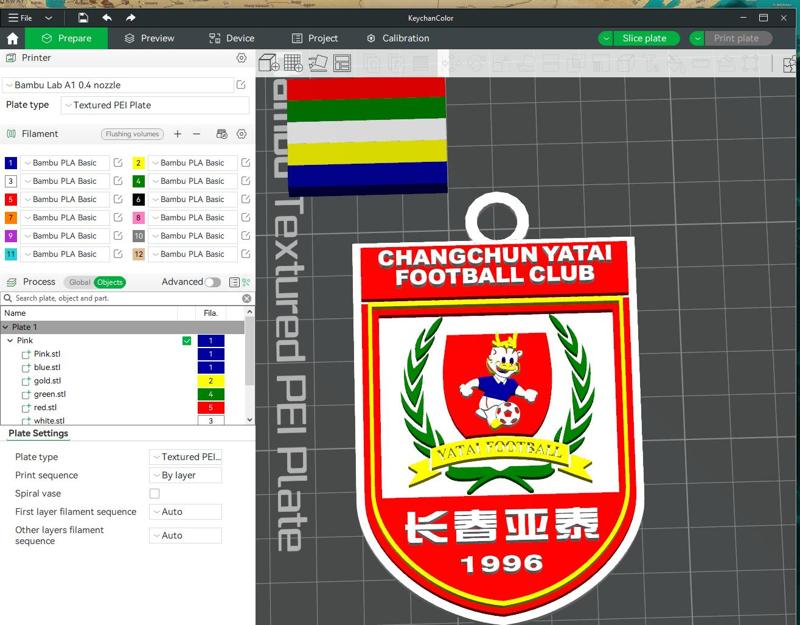The height and width of the screenshot is (625, 800).
Task: Select the blue.stl part
Action: click(x=47, y=367)
